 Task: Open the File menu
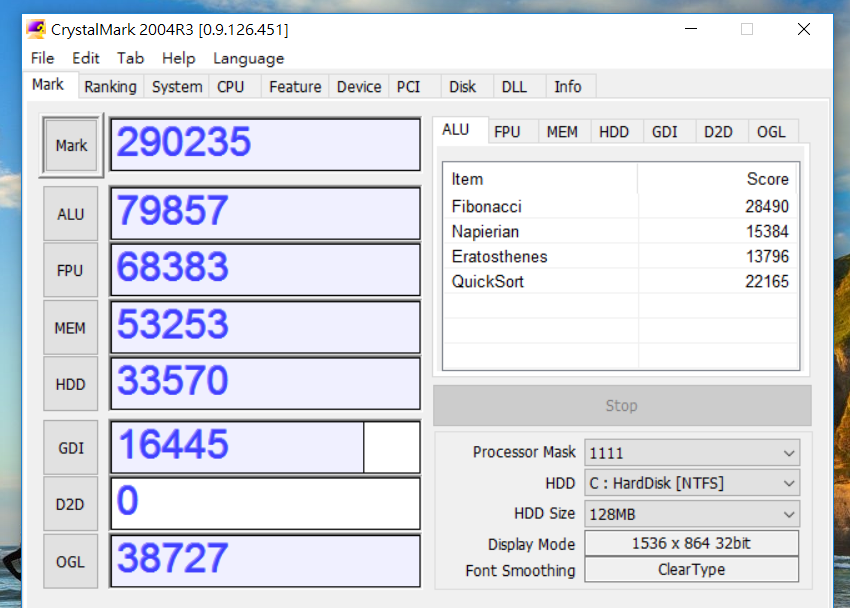42,58
